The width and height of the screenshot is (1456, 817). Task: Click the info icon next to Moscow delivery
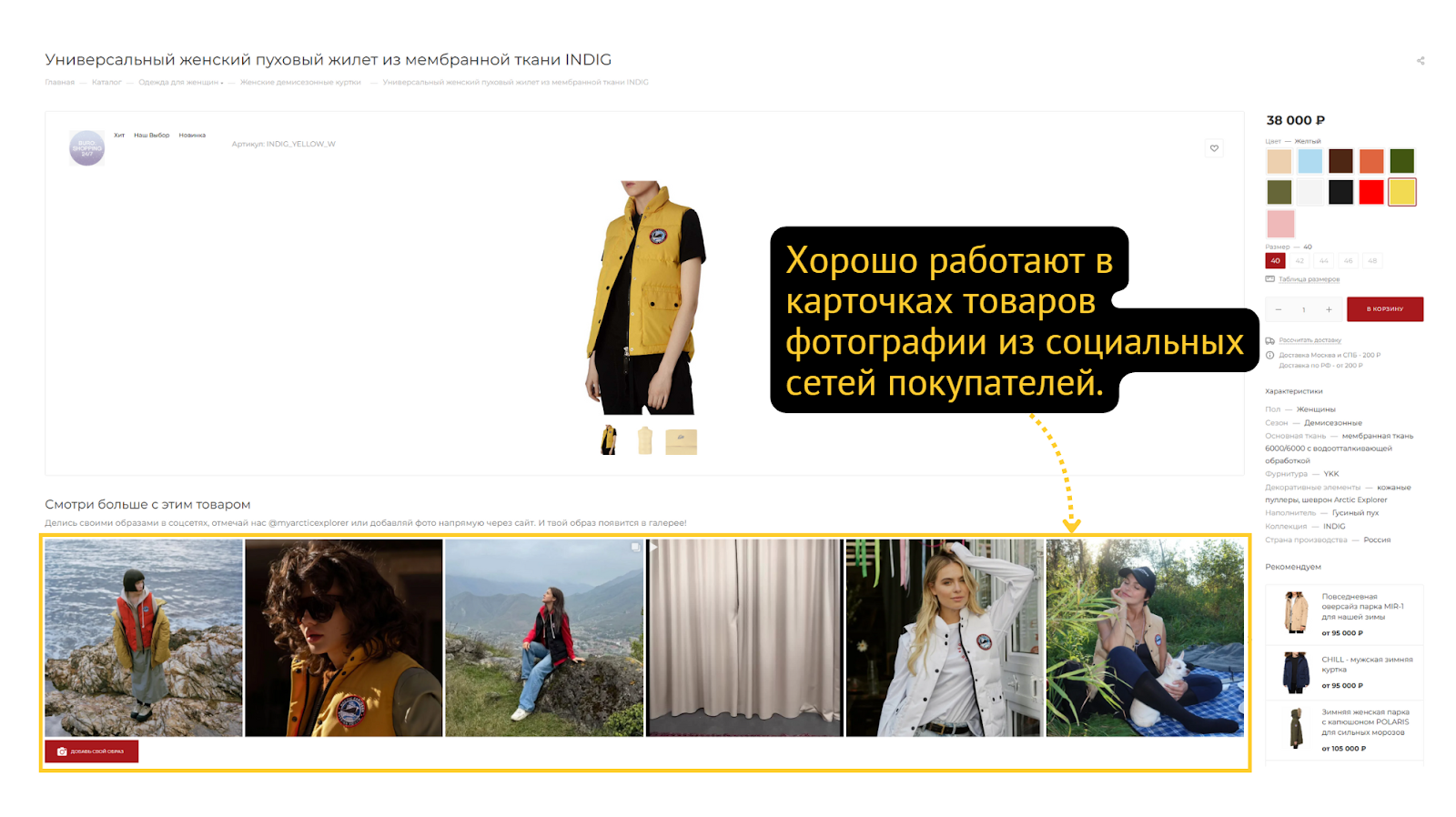coord(1269,355)
